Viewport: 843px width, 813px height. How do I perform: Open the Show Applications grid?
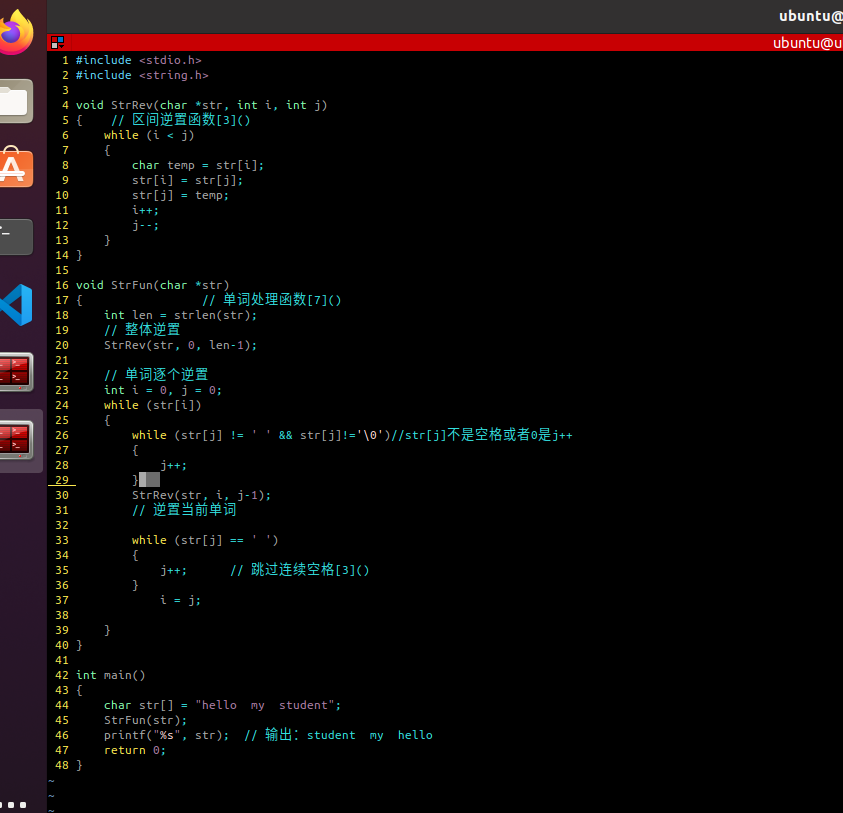coord(13,805)
